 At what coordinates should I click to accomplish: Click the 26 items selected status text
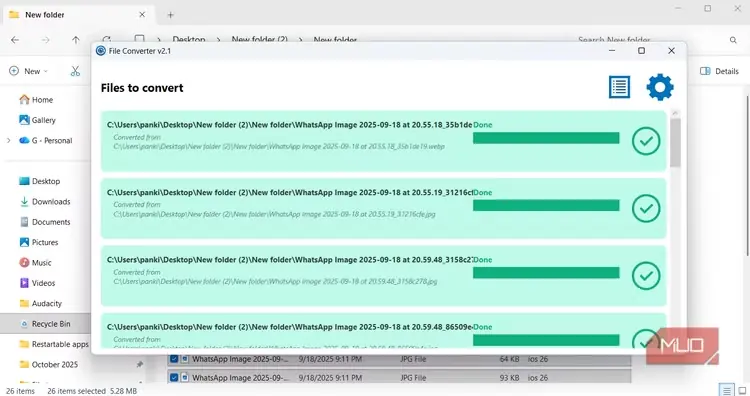click(76, 391)
